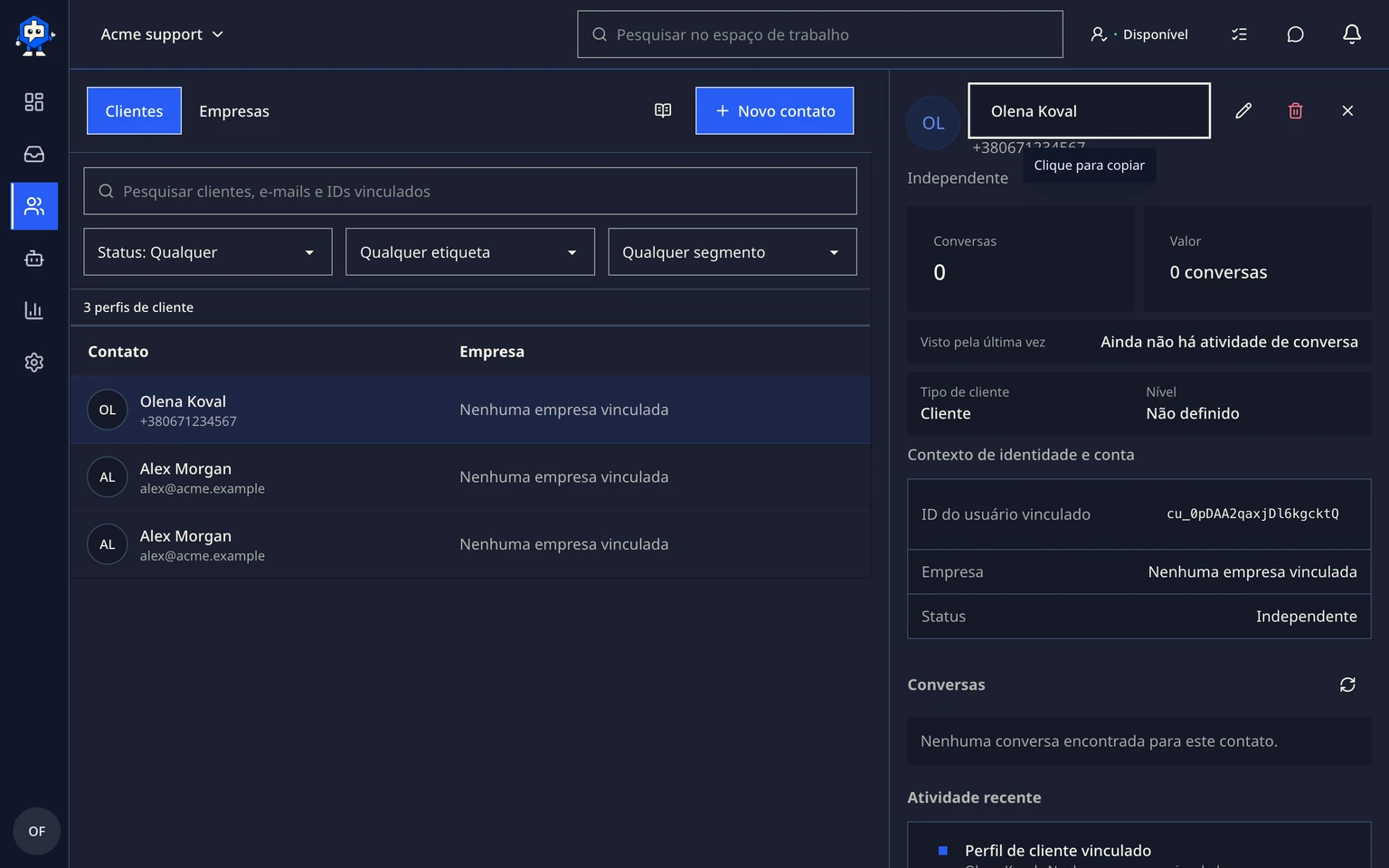Click the Perfil de cliente vinculado activity entry
The width and height of the screenshot is (1389, 868).
pos(1058,851)
